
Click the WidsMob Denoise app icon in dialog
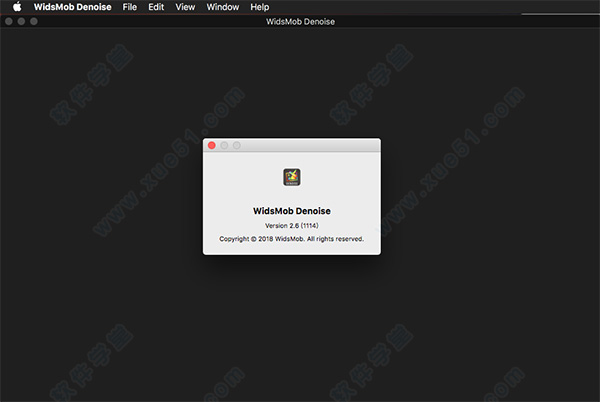292,177
